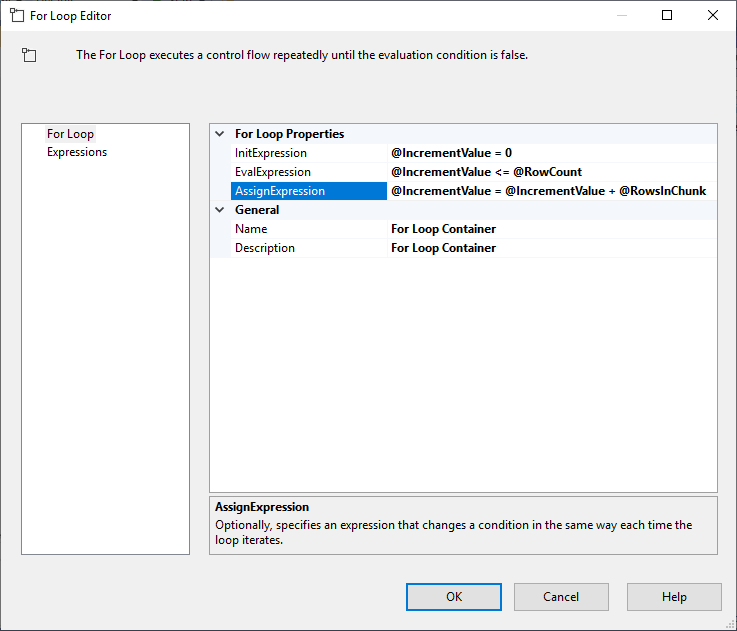Open Help for the dialog

click(x=673, y=597)
